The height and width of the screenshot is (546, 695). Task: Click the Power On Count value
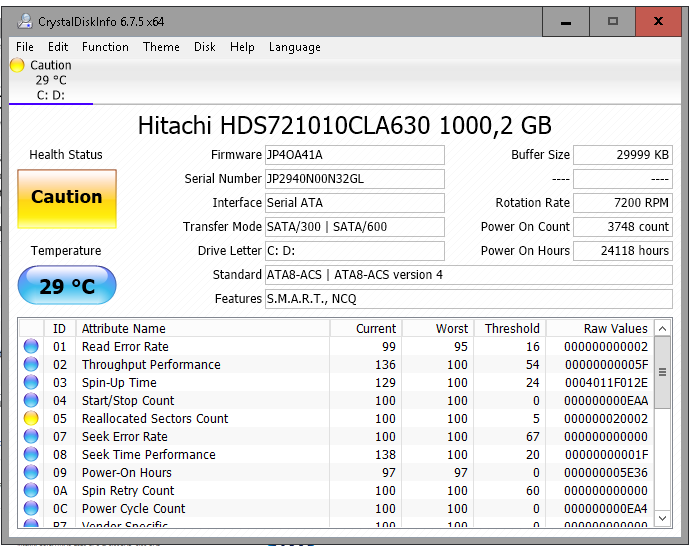(623, 226)
